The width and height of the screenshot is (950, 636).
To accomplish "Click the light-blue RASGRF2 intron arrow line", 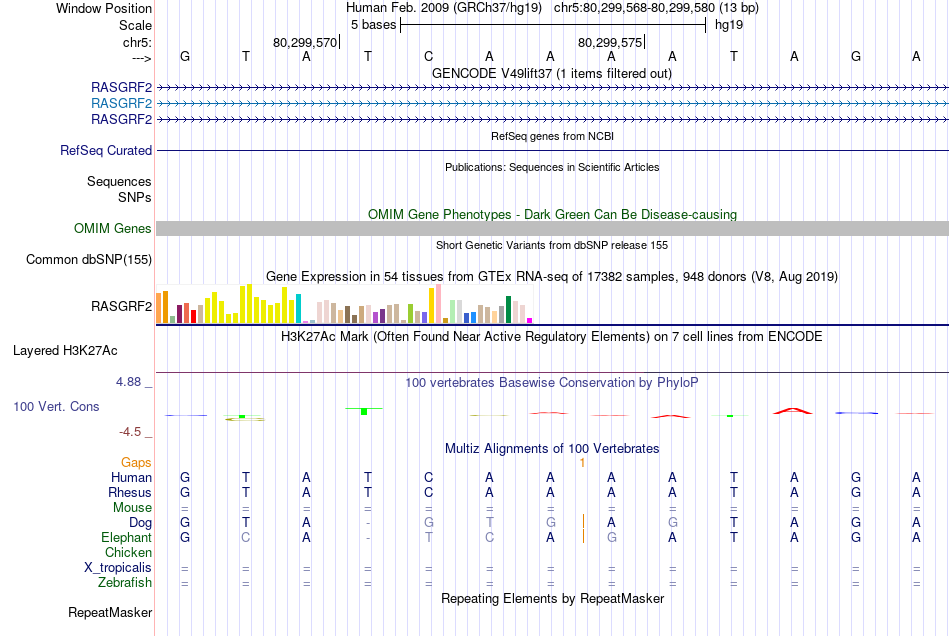I will 552,104.
